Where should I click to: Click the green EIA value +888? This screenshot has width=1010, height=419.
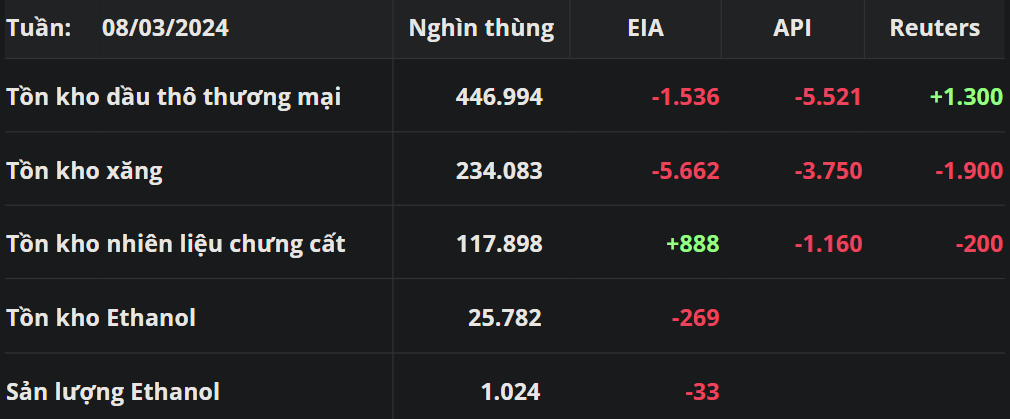[x=692, y=244]
